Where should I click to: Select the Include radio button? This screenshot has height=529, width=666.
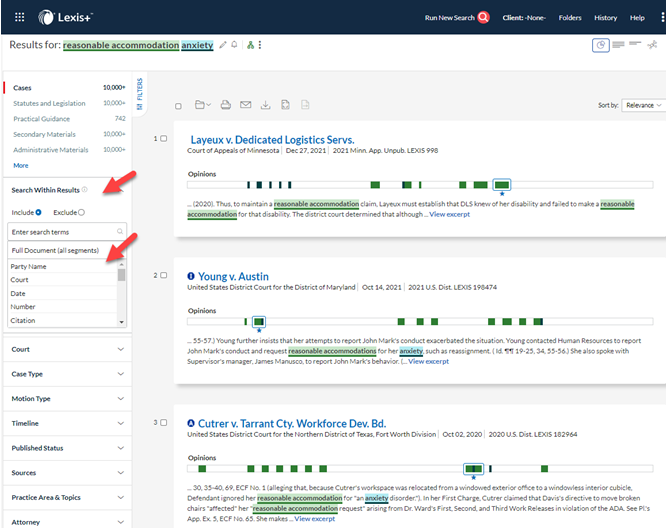point(38,212)
